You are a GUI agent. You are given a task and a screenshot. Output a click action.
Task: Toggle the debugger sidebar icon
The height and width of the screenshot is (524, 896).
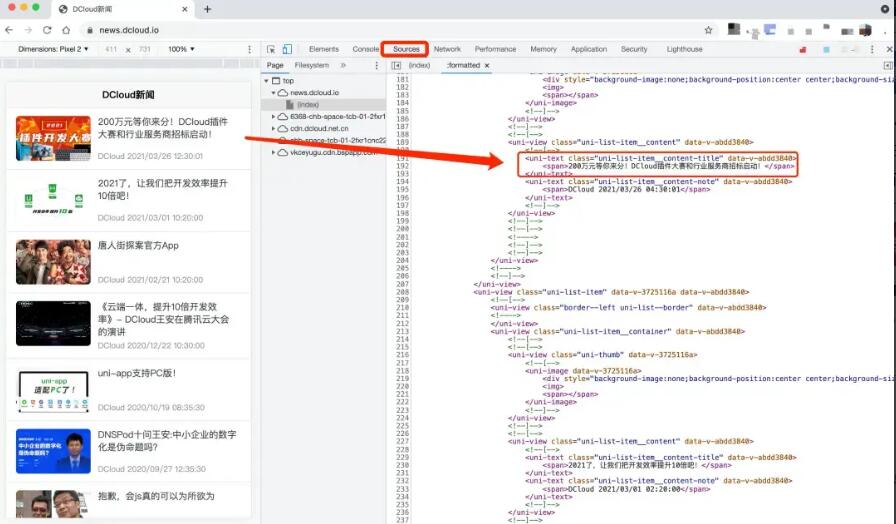tap(888, 65)
